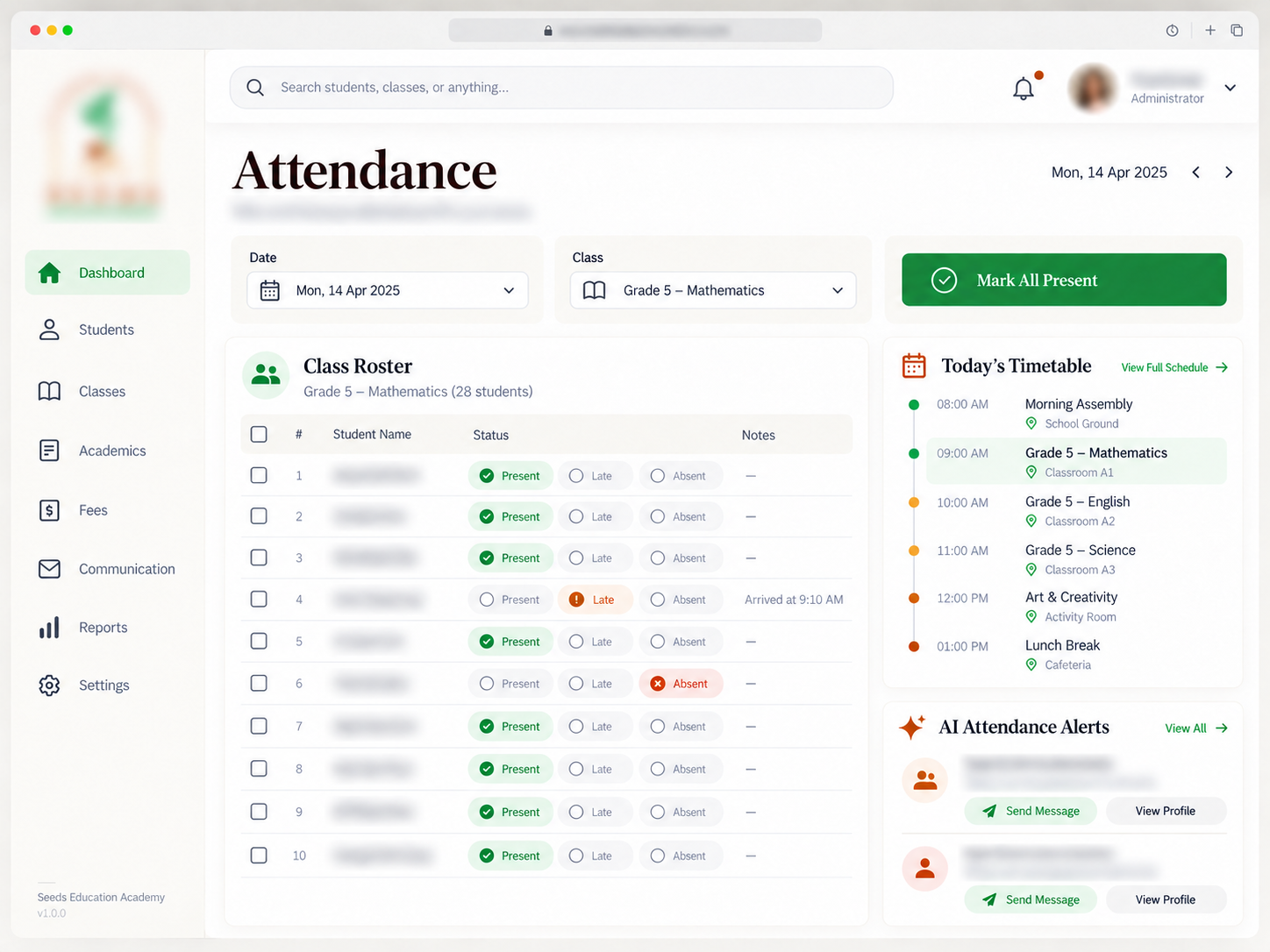
Task: Open Dashboard in the sidebar
Action: point(108,273)
